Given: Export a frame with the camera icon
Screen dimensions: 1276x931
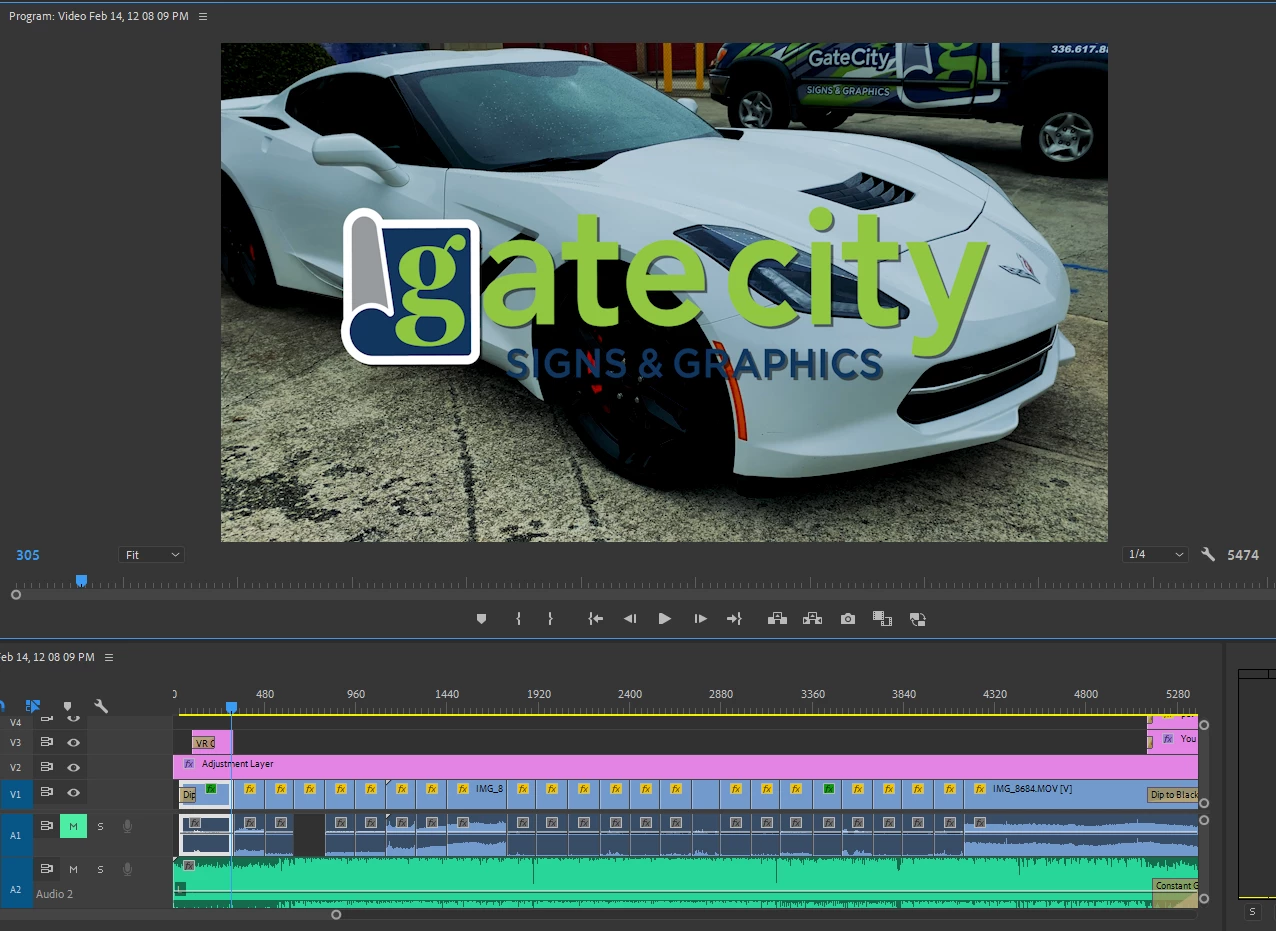Looking at the screenshot, I should click(x=848, y=619).
